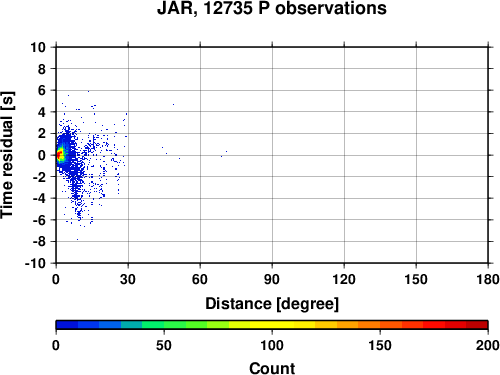
Task: Click the y-axis tick label '-8'
Action: click(x=39, y=241)
